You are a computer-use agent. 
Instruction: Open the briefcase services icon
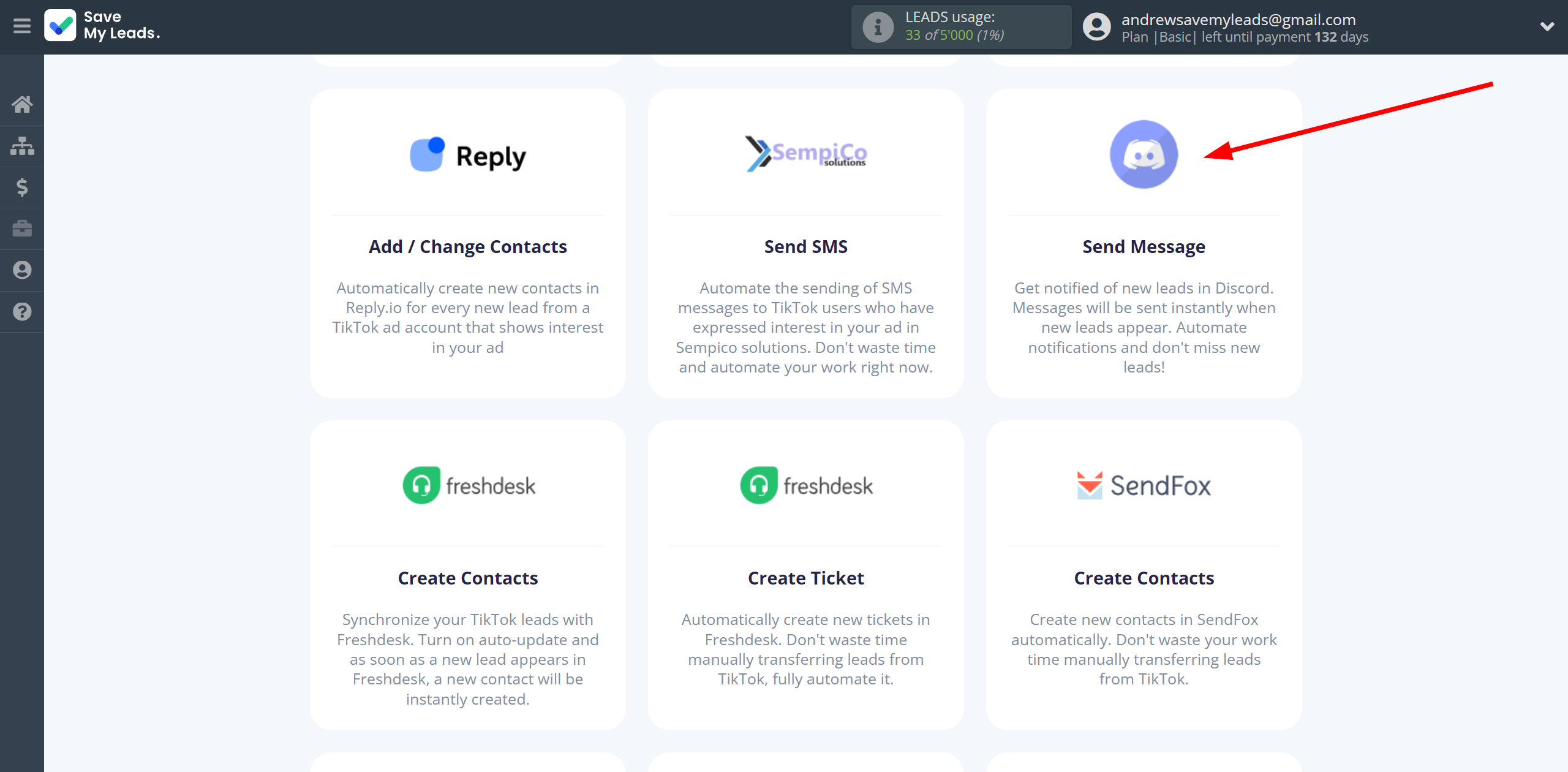22,229
